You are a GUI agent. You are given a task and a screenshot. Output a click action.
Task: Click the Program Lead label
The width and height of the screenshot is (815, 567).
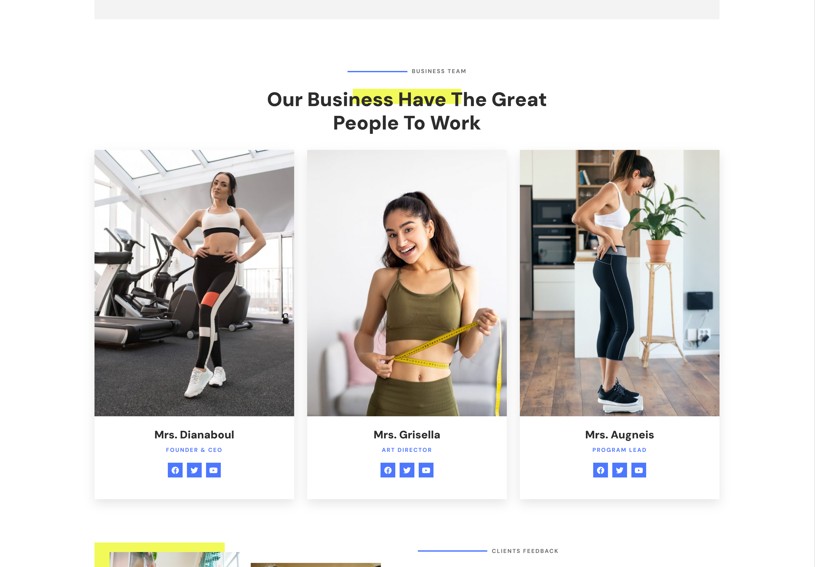tap(620, 450)
